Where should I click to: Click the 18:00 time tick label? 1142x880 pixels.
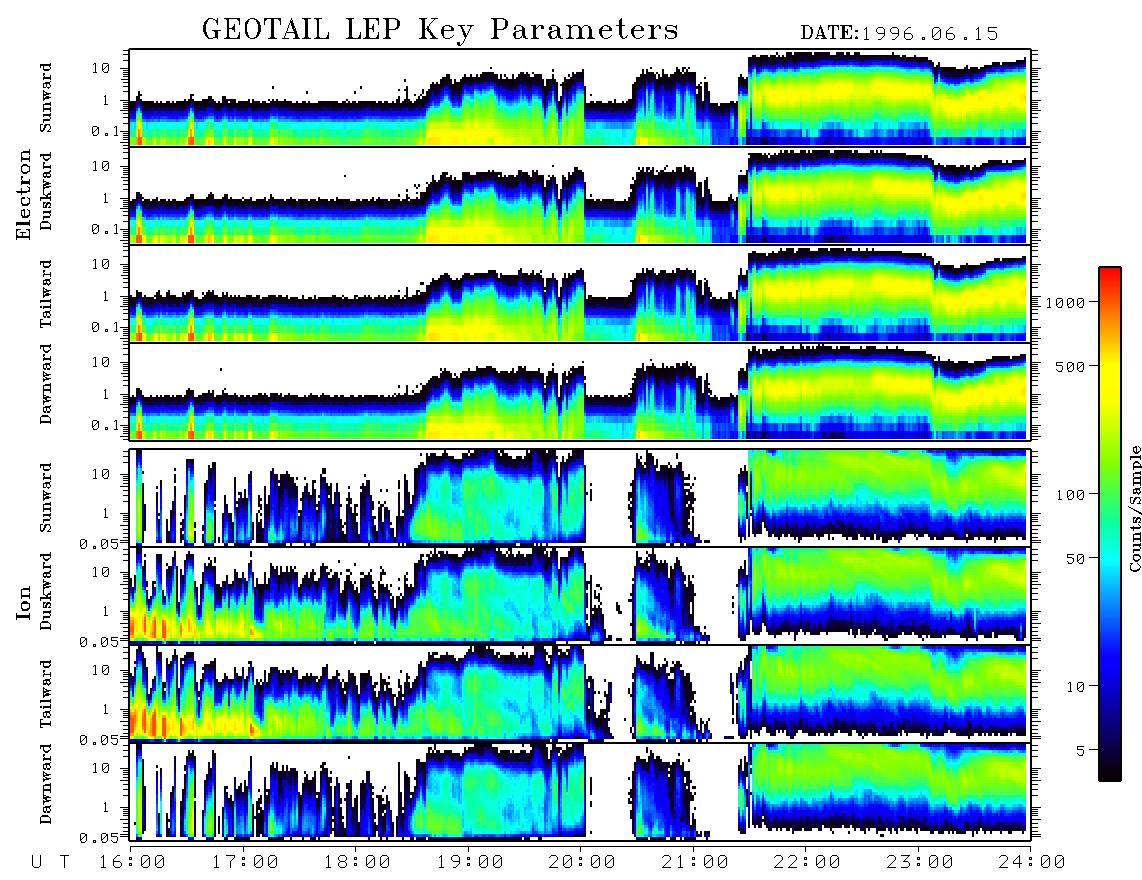pos(357,863)
